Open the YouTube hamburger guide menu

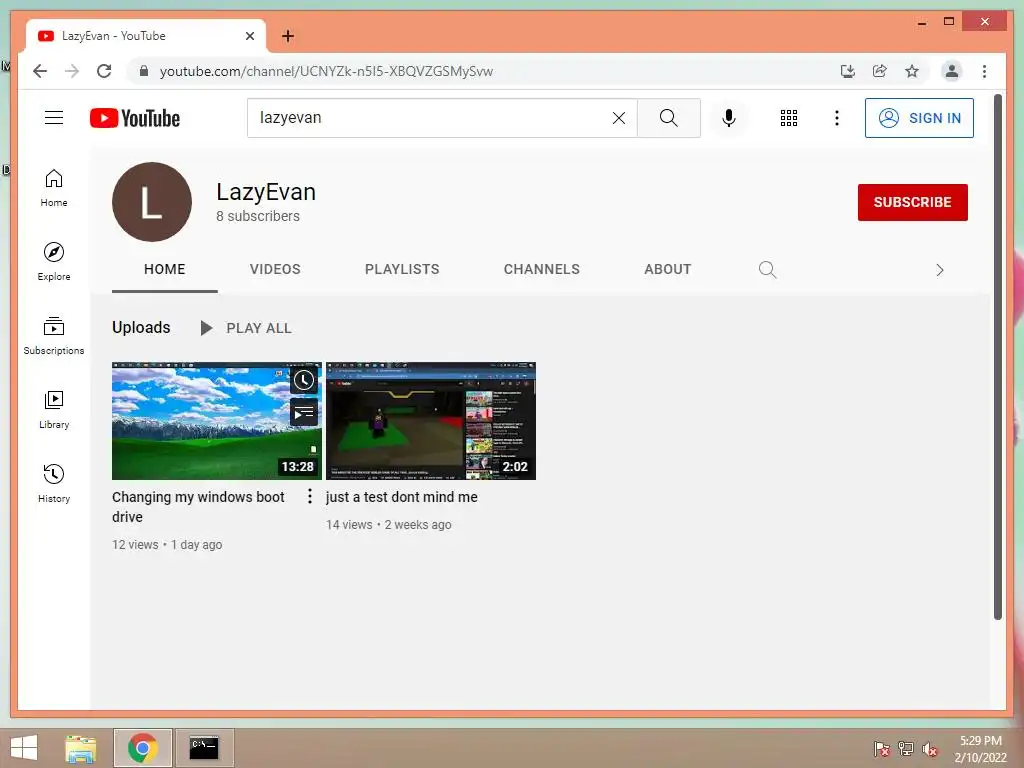(54, 118)
